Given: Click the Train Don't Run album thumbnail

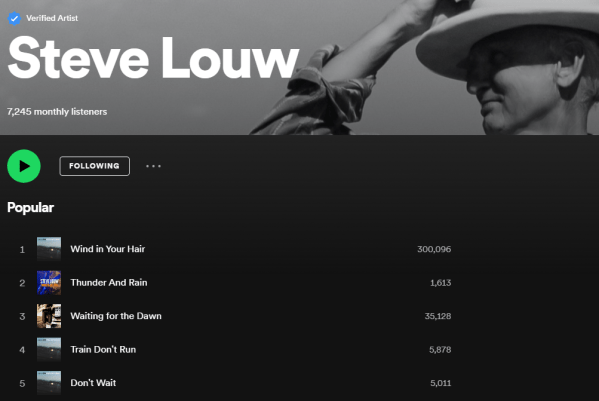Looking at the screenshot, I should point(49,349).
